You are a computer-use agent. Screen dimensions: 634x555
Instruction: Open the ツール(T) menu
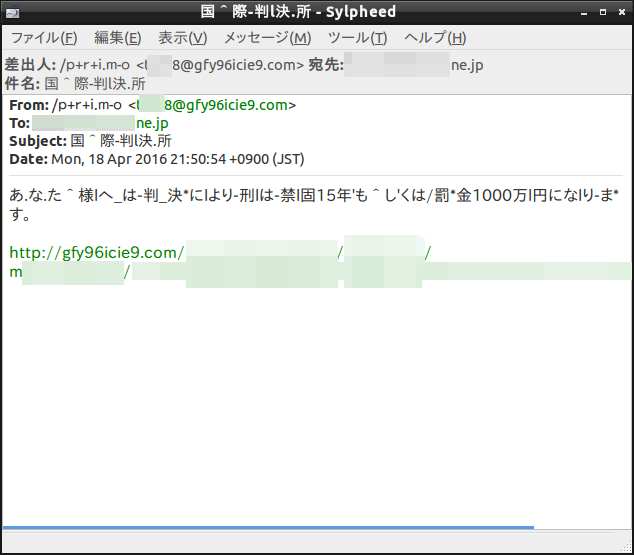pos(357,38)
